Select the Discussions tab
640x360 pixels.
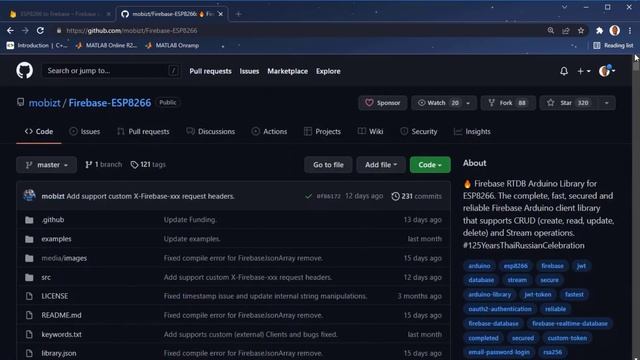click(211, 131)
